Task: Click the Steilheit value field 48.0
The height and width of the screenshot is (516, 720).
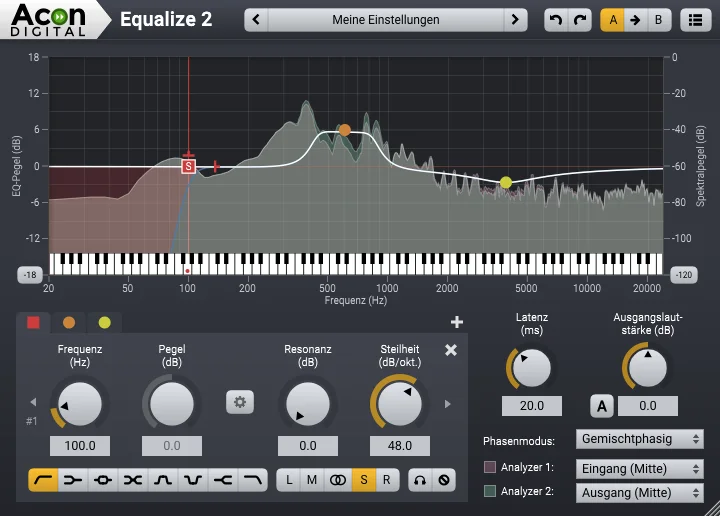Action: point(399,446)
